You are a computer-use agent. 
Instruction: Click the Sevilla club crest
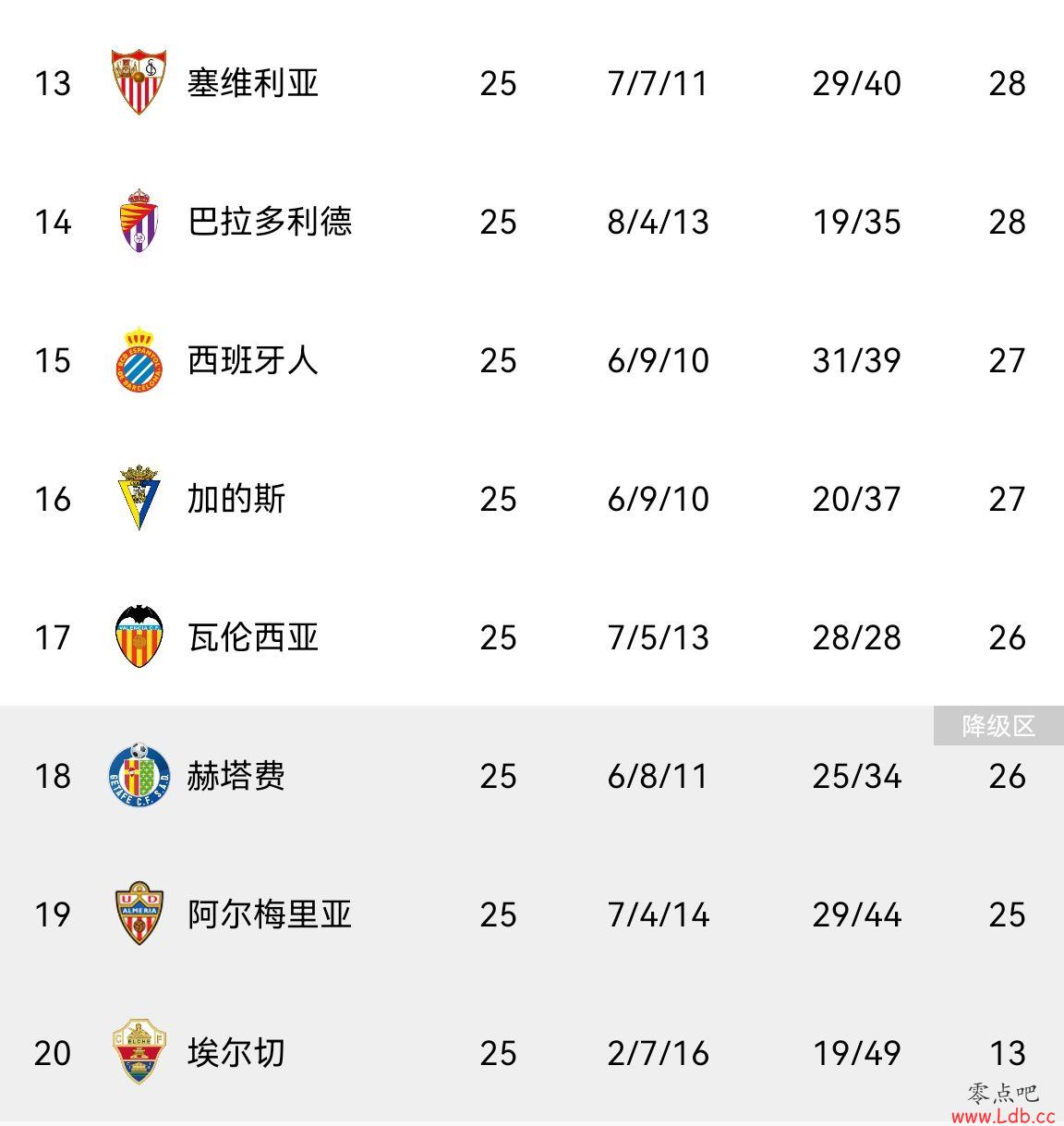coord(139,82)
